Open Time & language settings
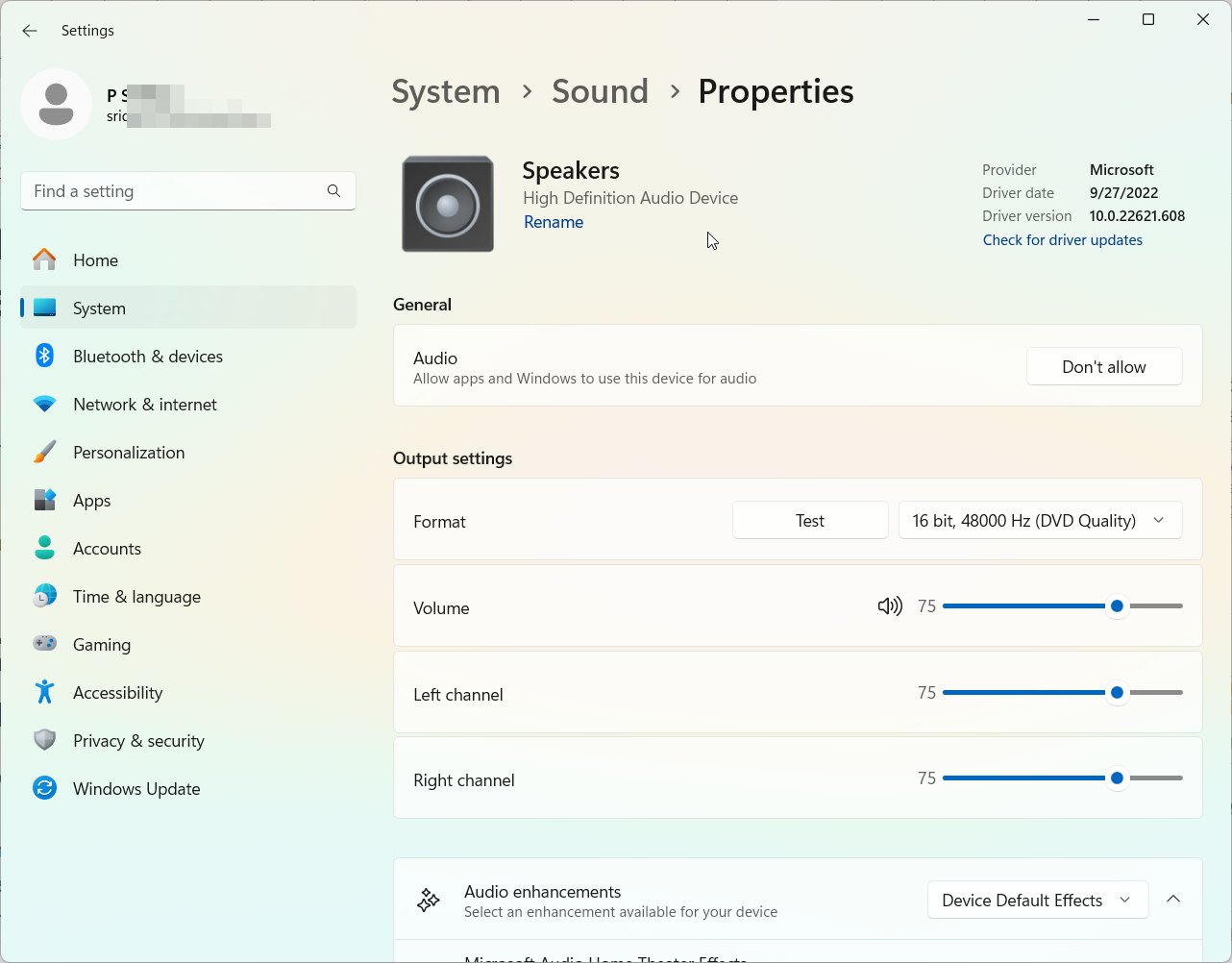This screenshot has width=1232, height=963. click(188, 596)
